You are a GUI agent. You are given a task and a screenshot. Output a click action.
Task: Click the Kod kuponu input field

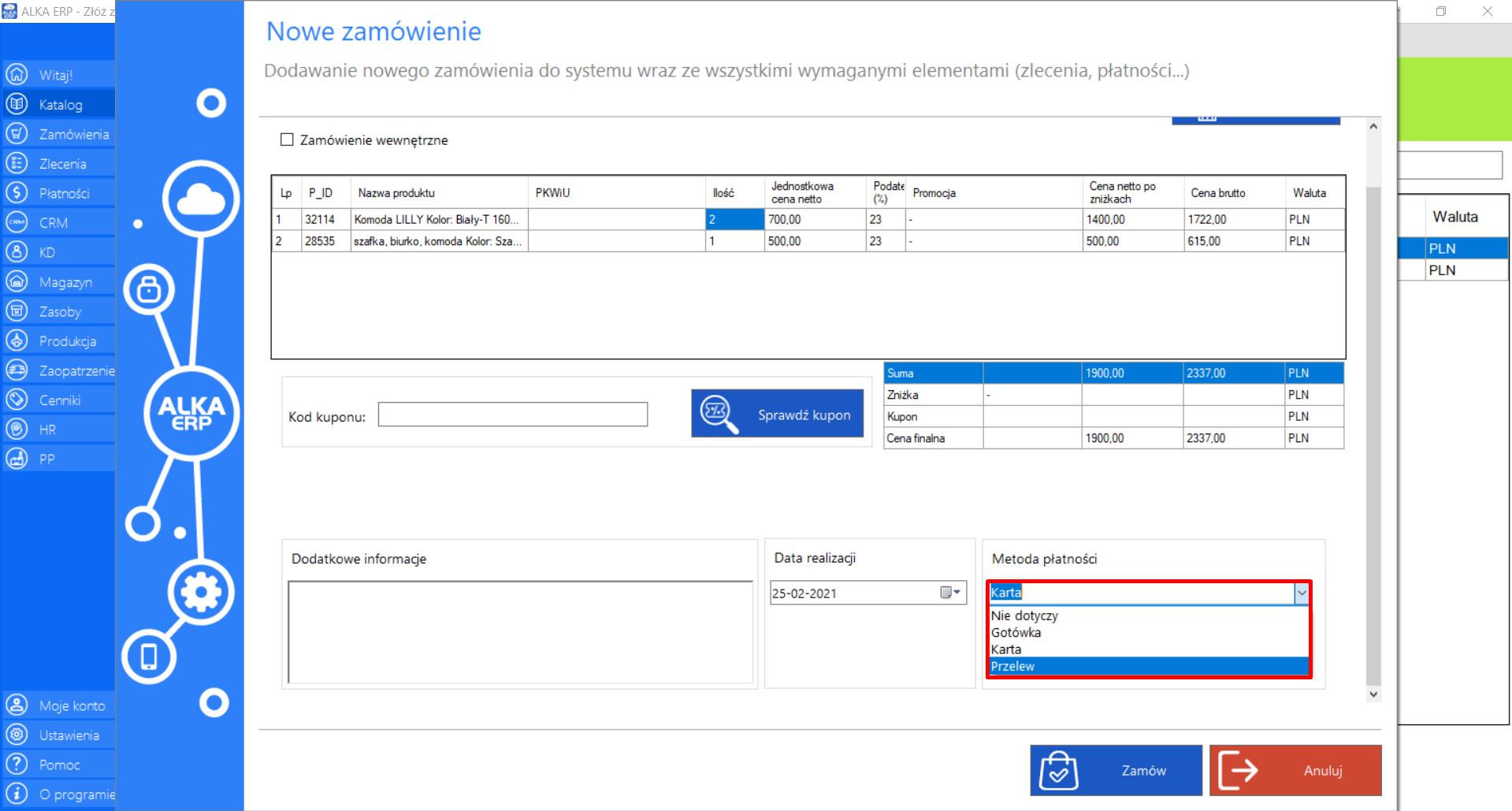click(x=513, y=415)
